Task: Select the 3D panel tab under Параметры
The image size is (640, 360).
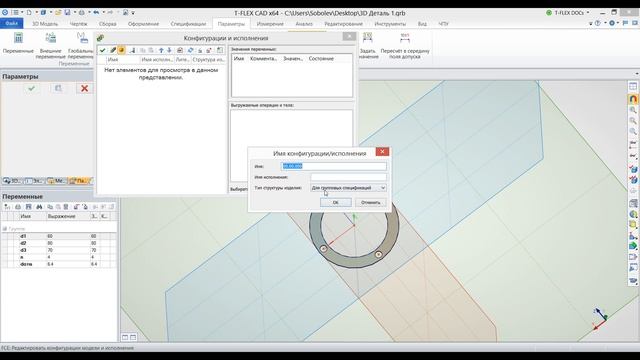Action: click(x=12, y=180)
